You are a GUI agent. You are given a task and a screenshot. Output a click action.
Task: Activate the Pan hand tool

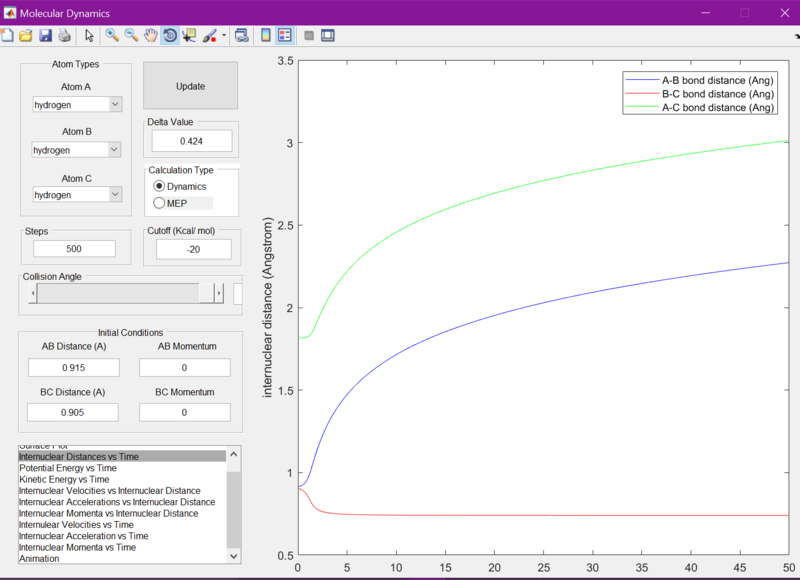click(x=151, y=35)
